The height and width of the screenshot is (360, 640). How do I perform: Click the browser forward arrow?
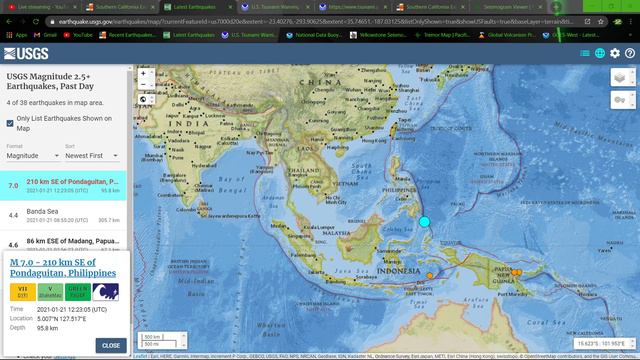point(22,22)
